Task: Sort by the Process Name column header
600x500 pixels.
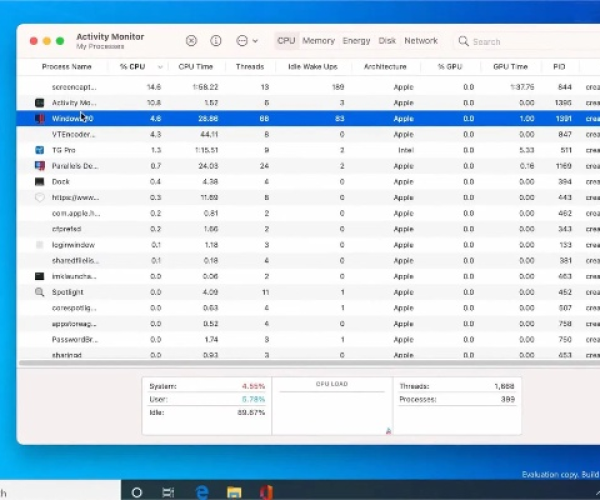Action: click(x=66, y=67)
